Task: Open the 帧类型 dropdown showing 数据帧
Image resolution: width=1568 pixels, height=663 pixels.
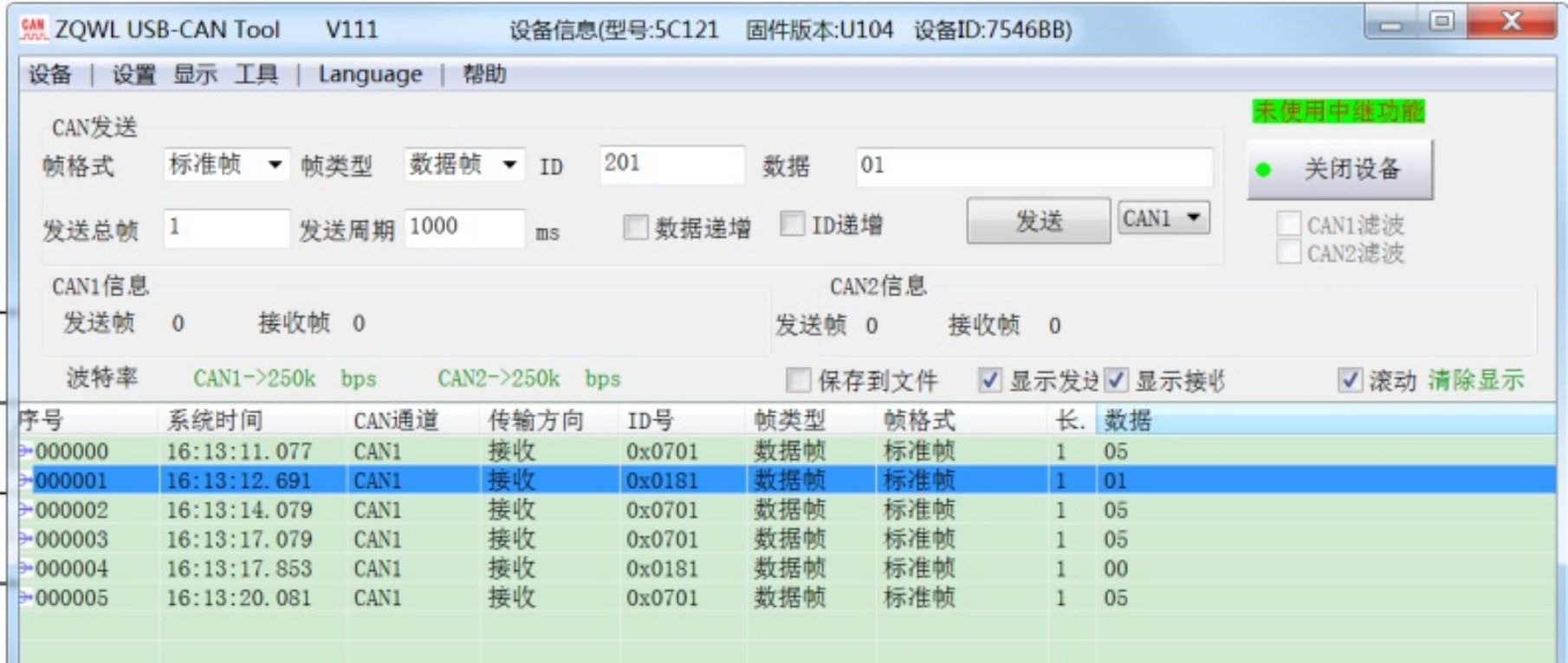Action: 464,165
